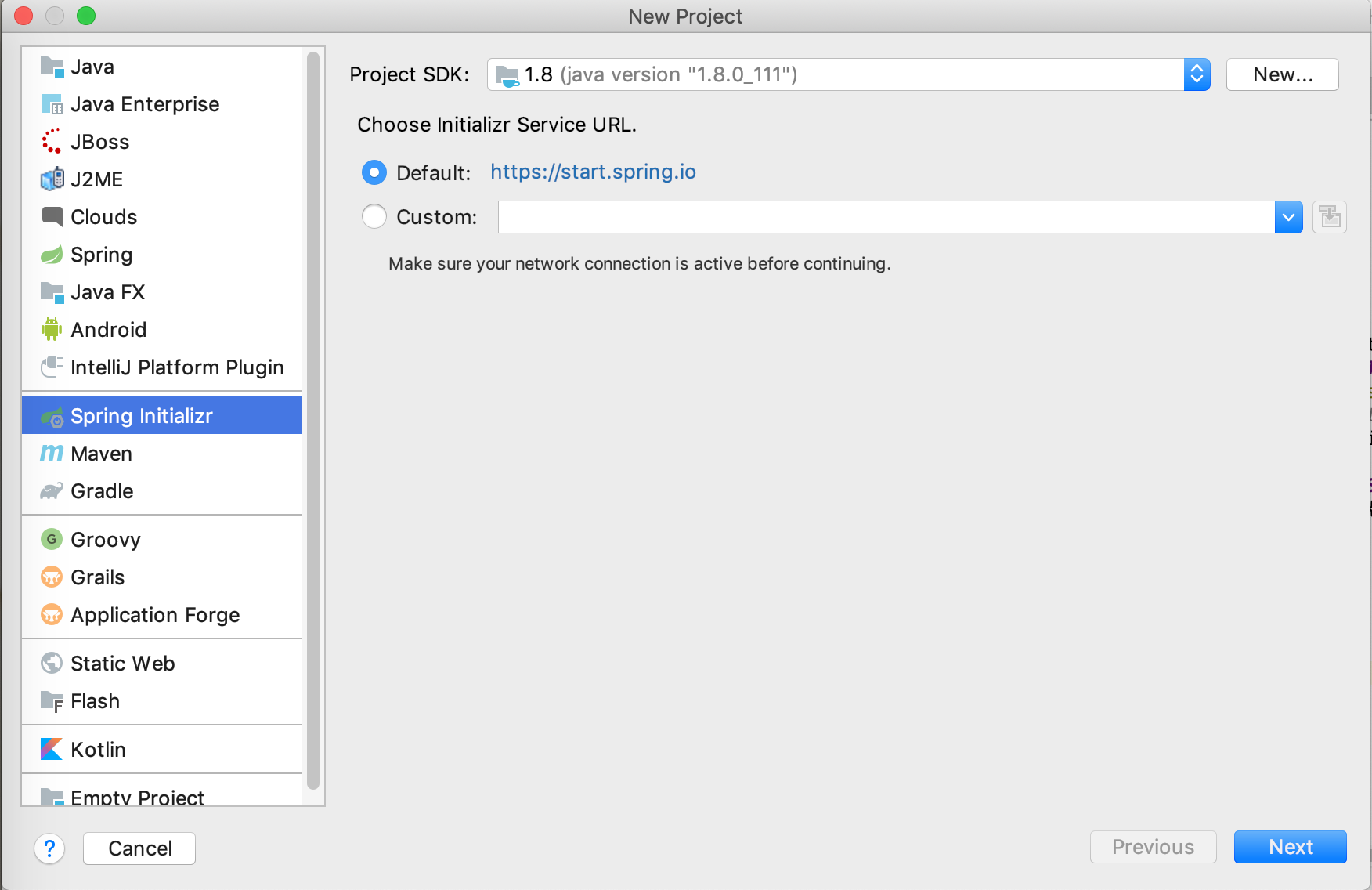The width and height of the screenshot is (1372, 890).
Task: Click the Clouds speech-bubble icon
Action: click(x=52, y=217)
